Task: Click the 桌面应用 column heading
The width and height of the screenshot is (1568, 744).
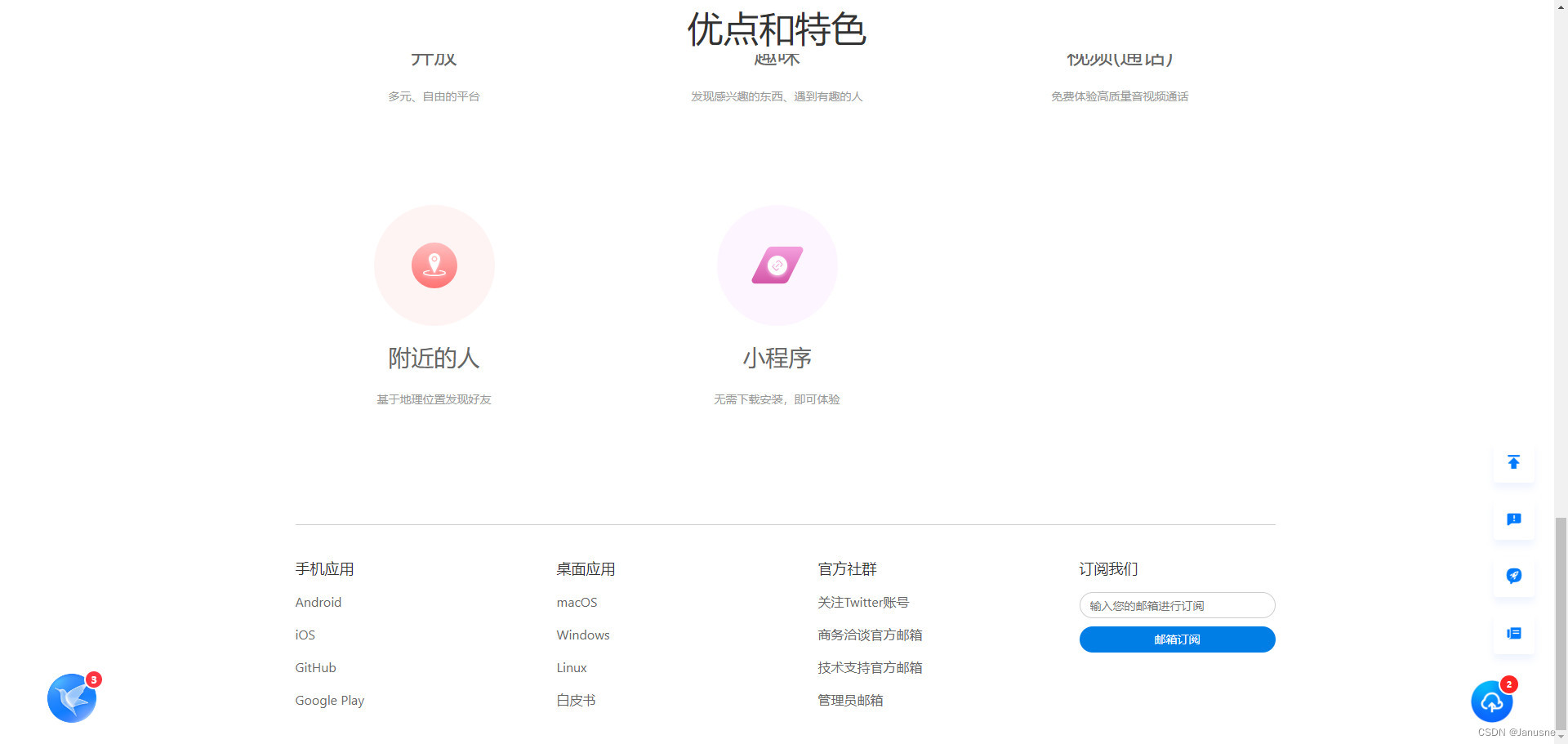Action: coord(586,569)
